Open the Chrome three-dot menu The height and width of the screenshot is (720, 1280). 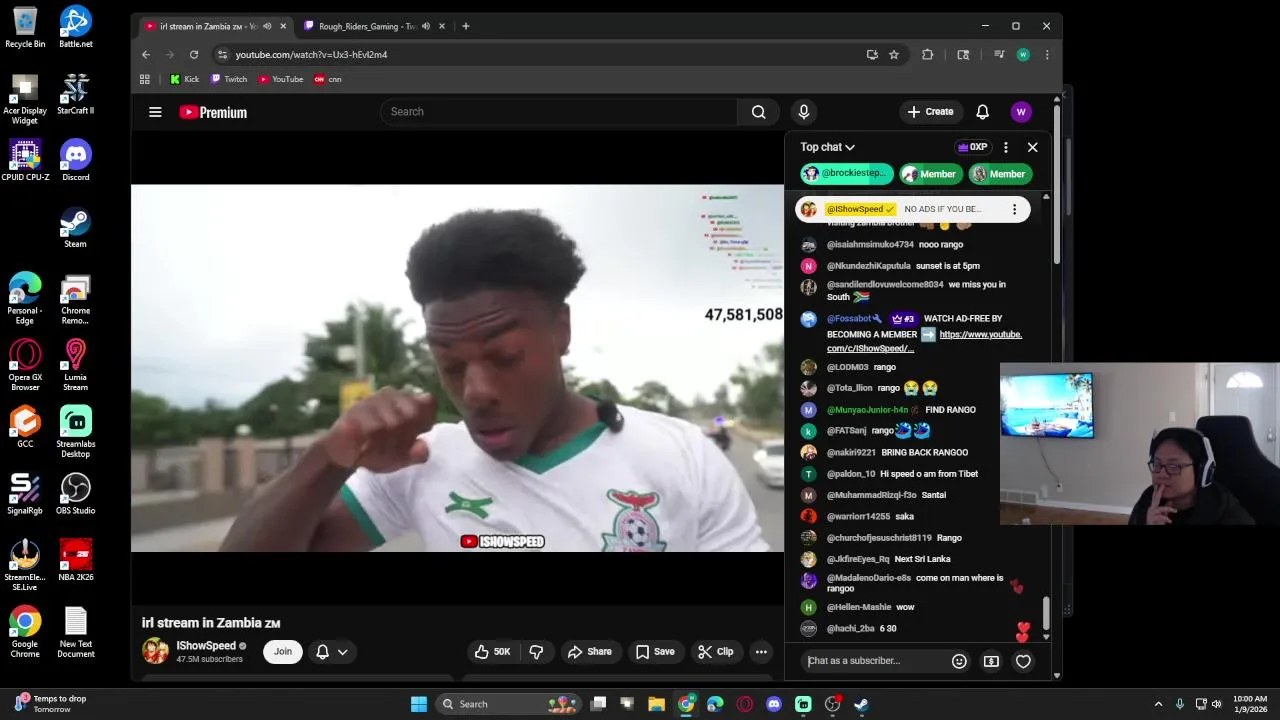1047,55
